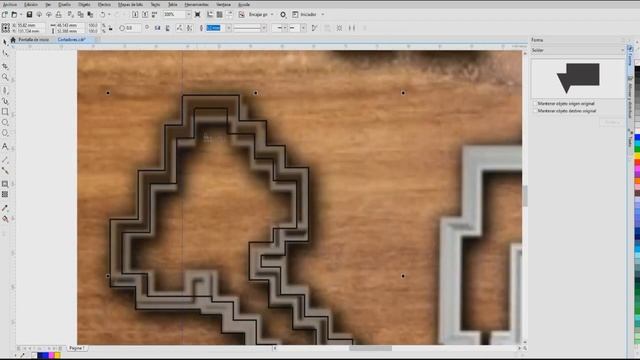Select the Interactive Fill tool

5,219
